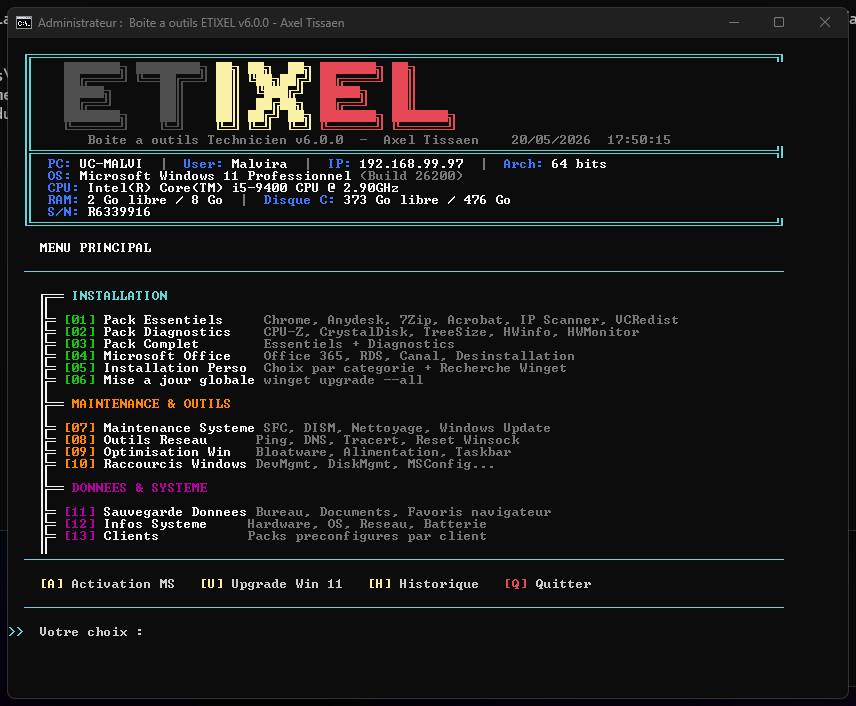Click the description 'Packs preconfigures par client'
Screen dimensions: 856x706
point(367,536)
